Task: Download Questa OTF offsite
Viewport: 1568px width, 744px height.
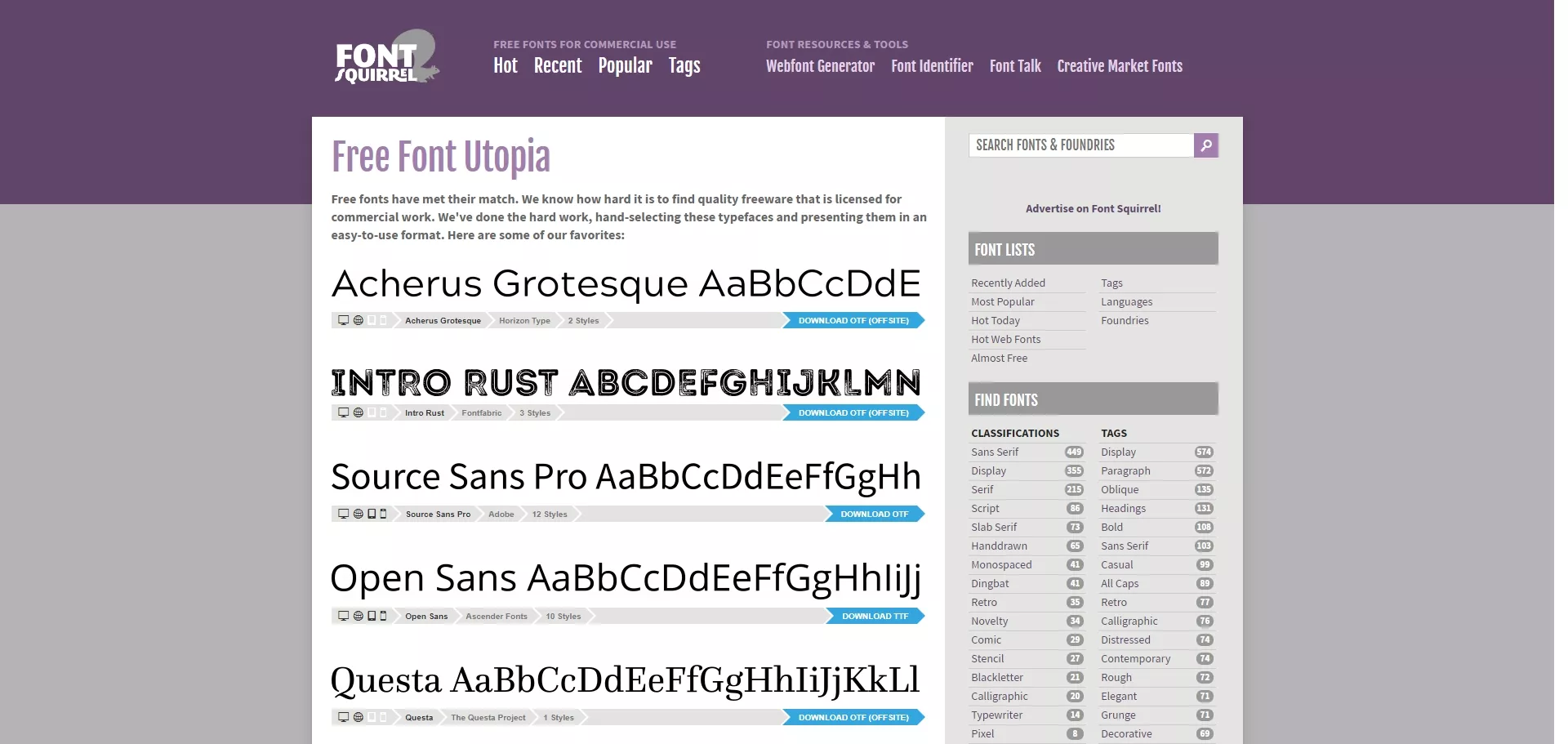Action: [x=853, y=717]
